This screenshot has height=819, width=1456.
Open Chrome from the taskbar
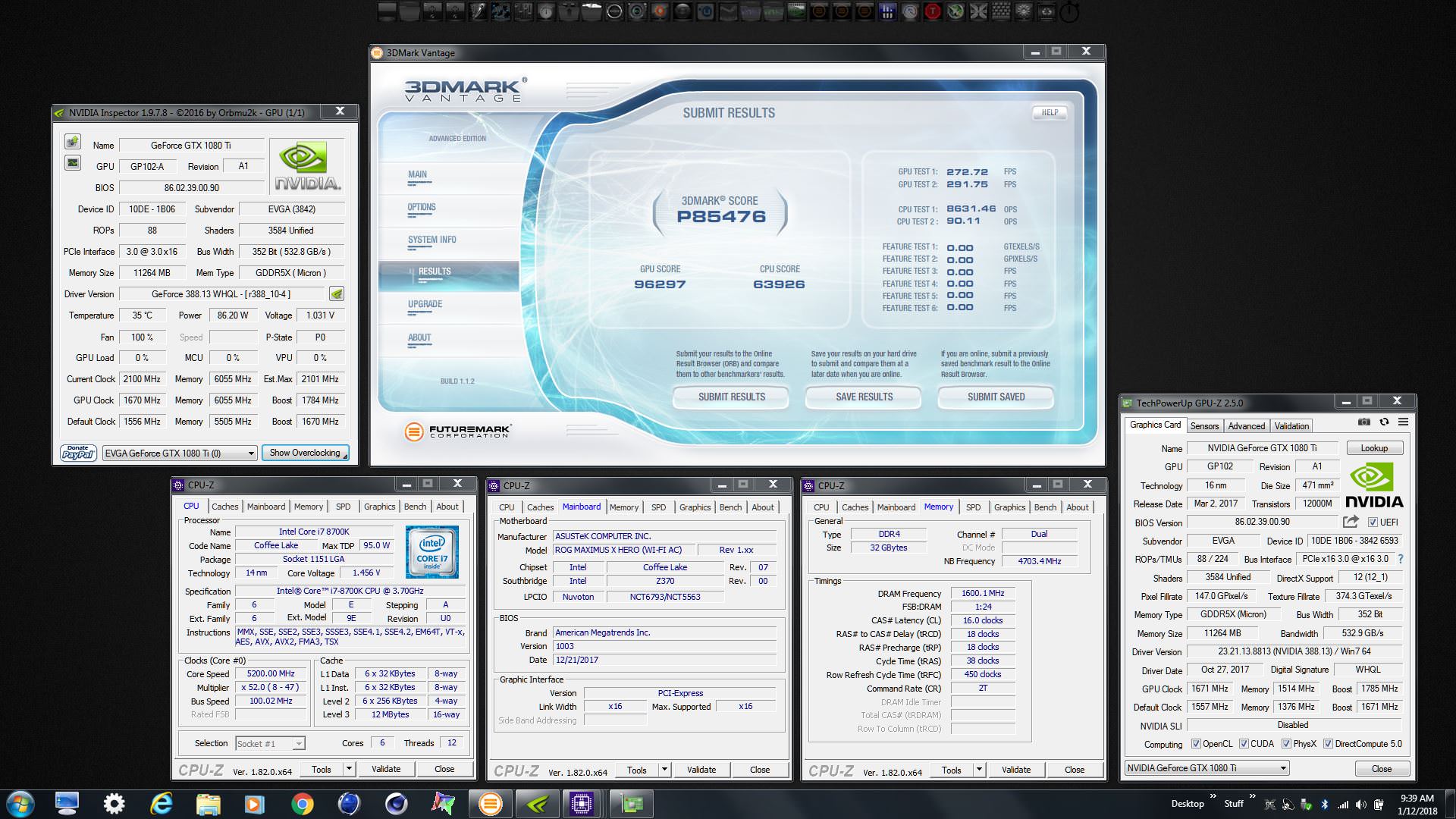302,804
